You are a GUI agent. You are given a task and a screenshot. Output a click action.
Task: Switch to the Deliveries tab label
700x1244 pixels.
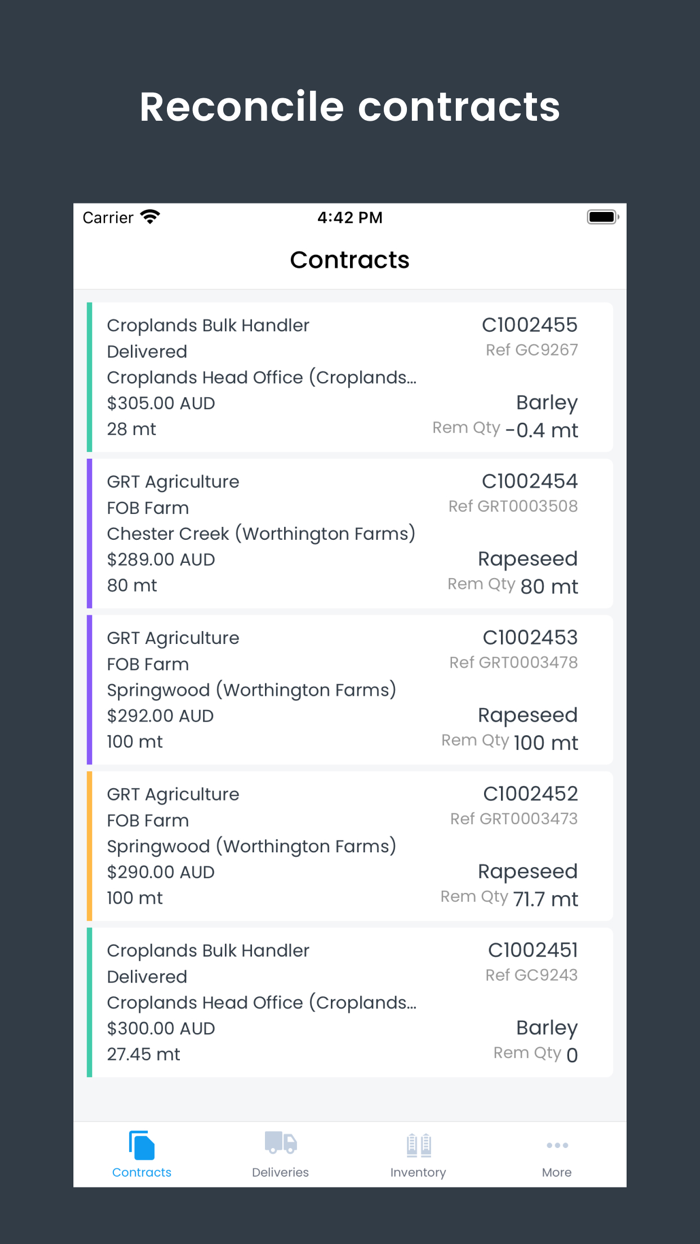pyautogui.click(x=280, y=1172)
